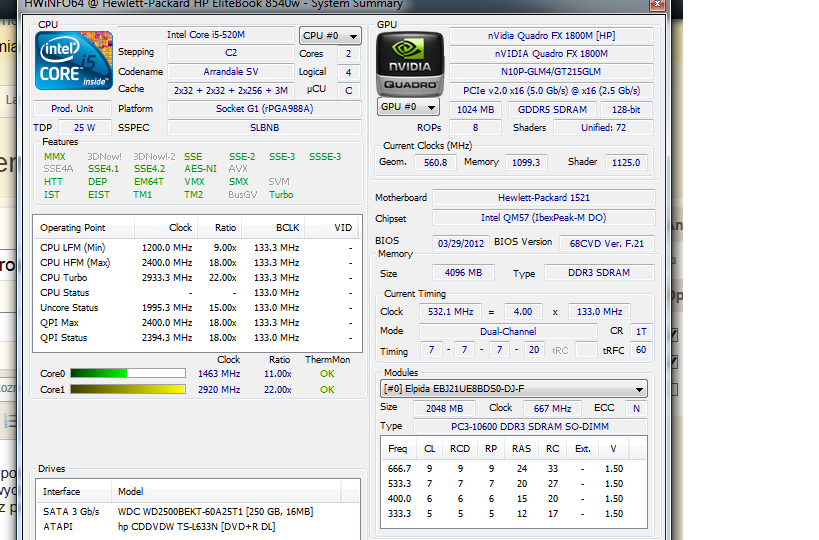Click the 1024 MB video memory value

click(475, 110)
